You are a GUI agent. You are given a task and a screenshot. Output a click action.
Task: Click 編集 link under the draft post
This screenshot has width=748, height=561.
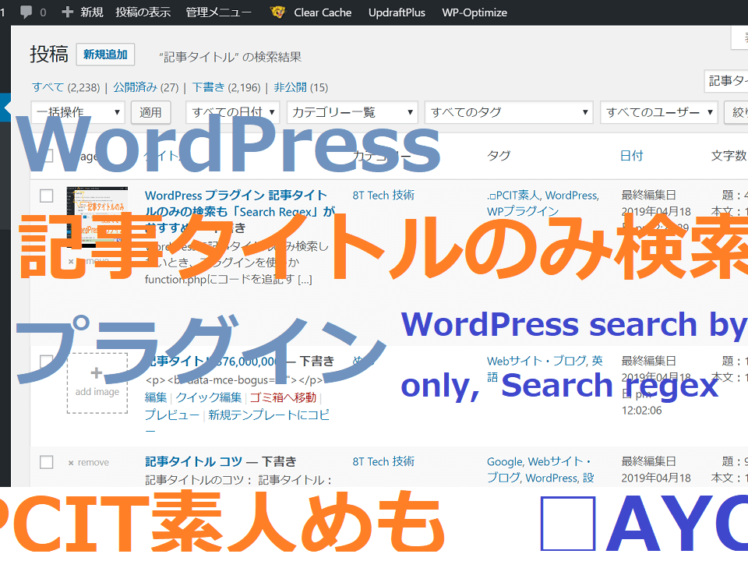click(156, 397)
